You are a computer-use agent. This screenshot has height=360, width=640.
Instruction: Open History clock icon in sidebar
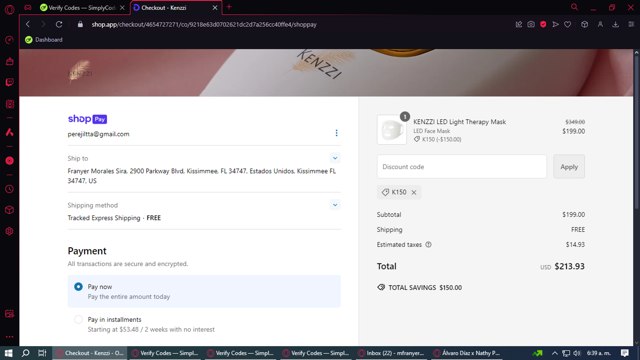9,189
